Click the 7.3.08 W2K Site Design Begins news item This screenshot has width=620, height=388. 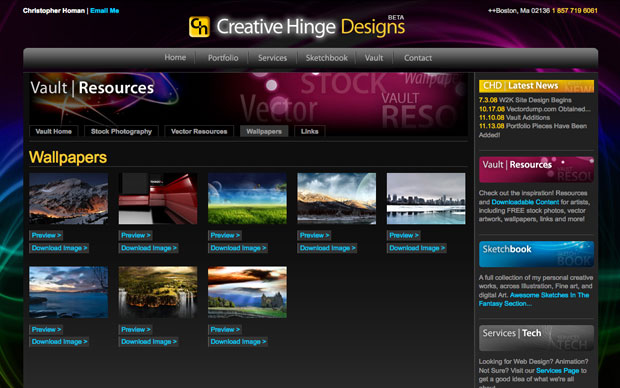525,100
